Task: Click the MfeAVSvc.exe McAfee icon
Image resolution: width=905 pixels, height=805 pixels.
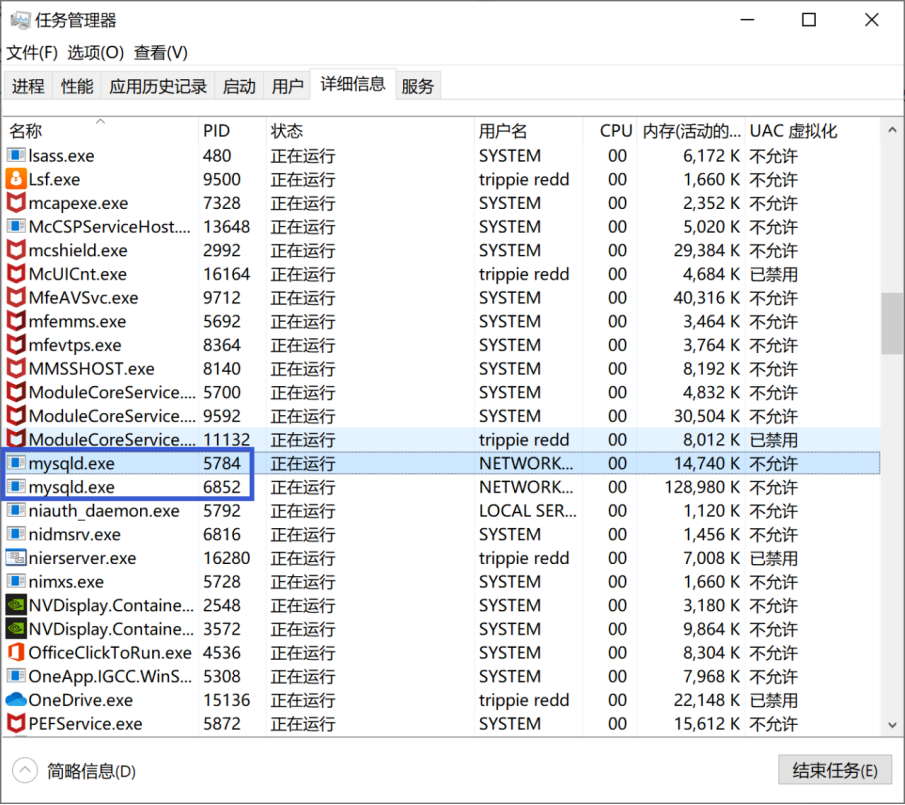Action: (16, 297)
